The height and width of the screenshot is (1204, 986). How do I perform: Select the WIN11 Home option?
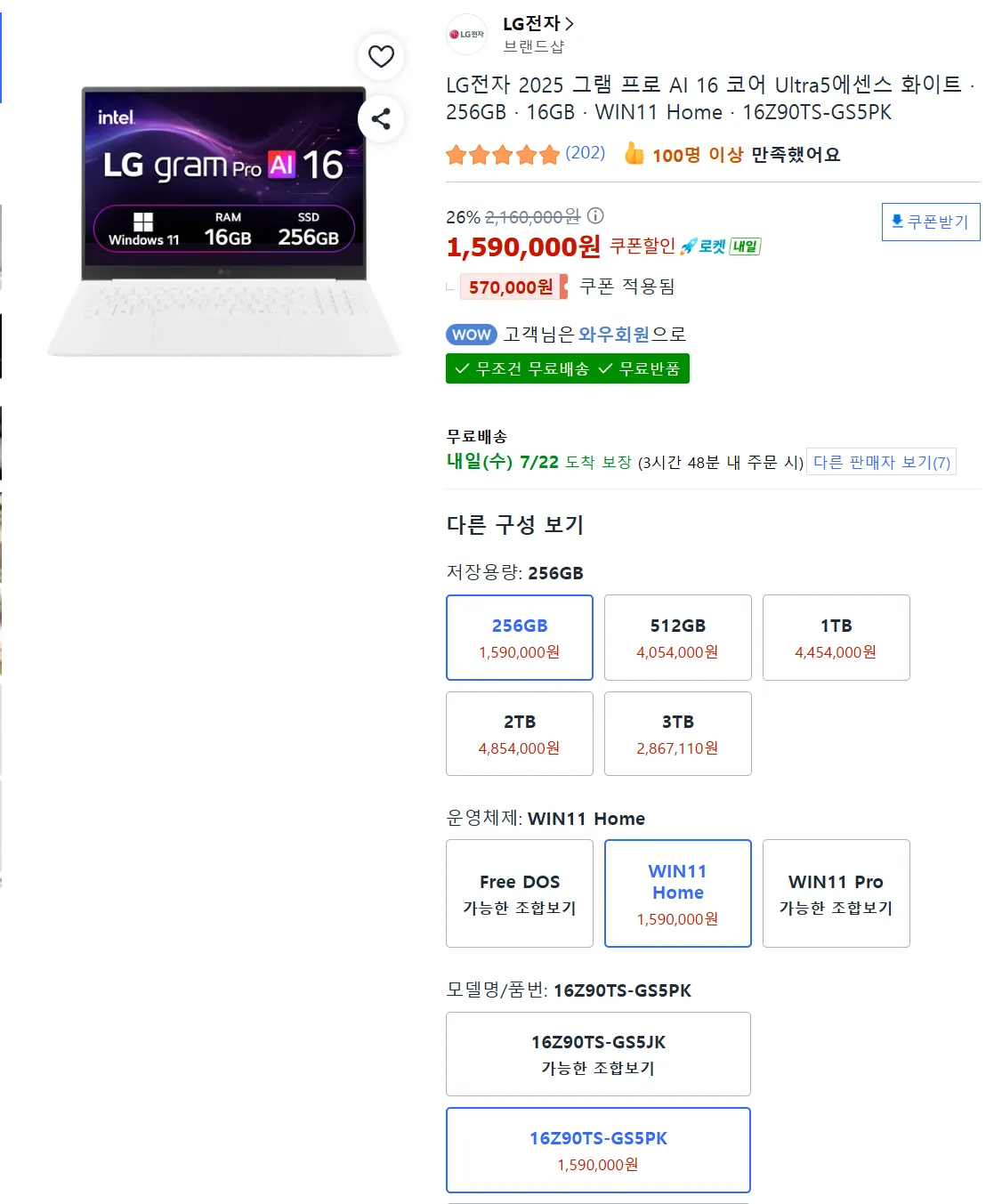pyautogui.click(x=678, y=893)
